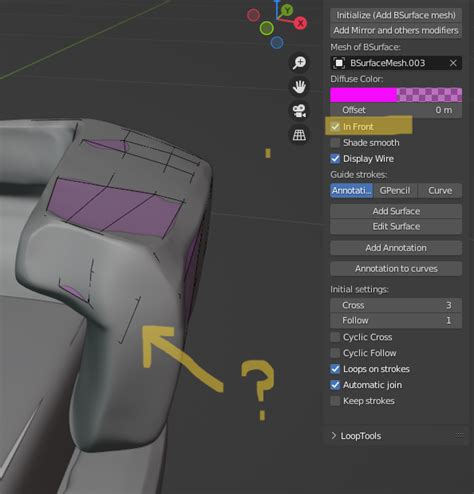The width and height of the screenshot is (474, 494).
Task: Click the green Y axis gizmo handle
Action: tap(287, 10)
